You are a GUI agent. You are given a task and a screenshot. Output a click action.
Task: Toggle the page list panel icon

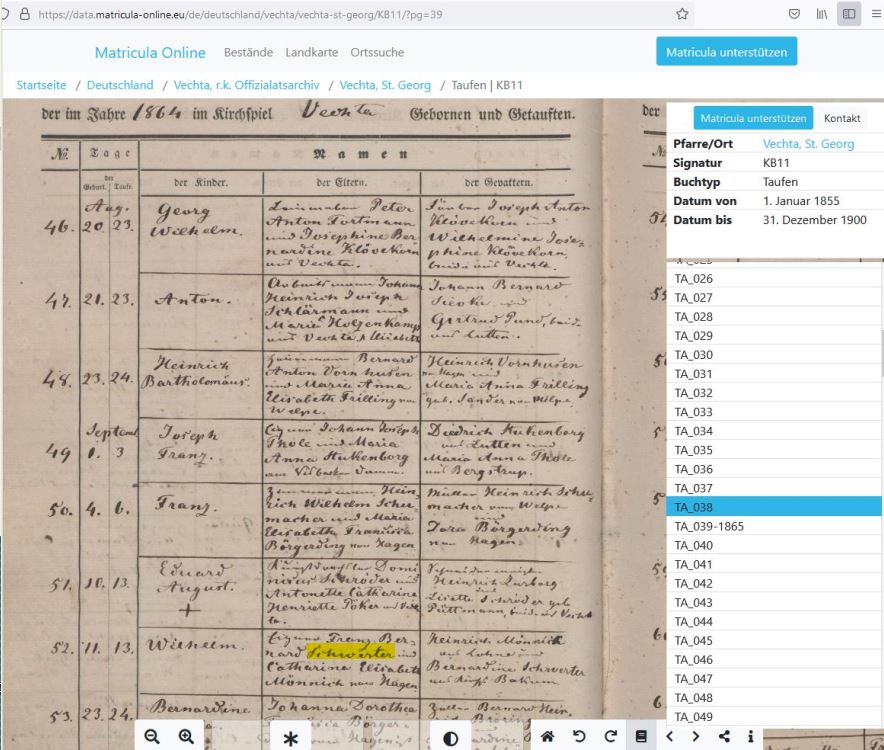click(642, 736)
